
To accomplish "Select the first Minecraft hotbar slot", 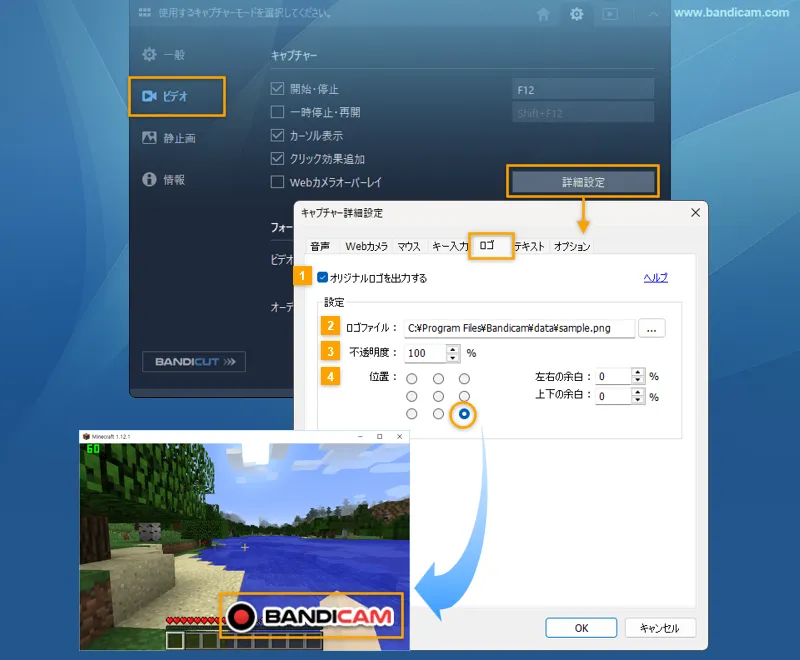I will 175,640.
